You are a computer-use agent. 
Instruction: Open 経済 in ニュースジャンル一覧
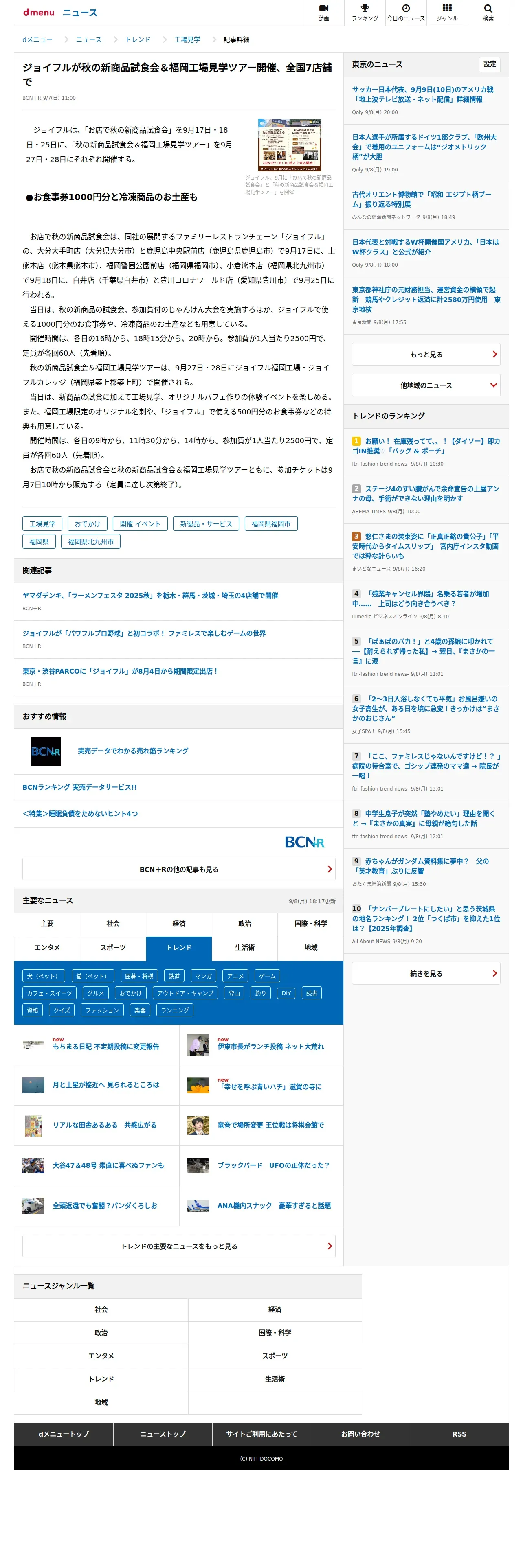coord(275,1309)
